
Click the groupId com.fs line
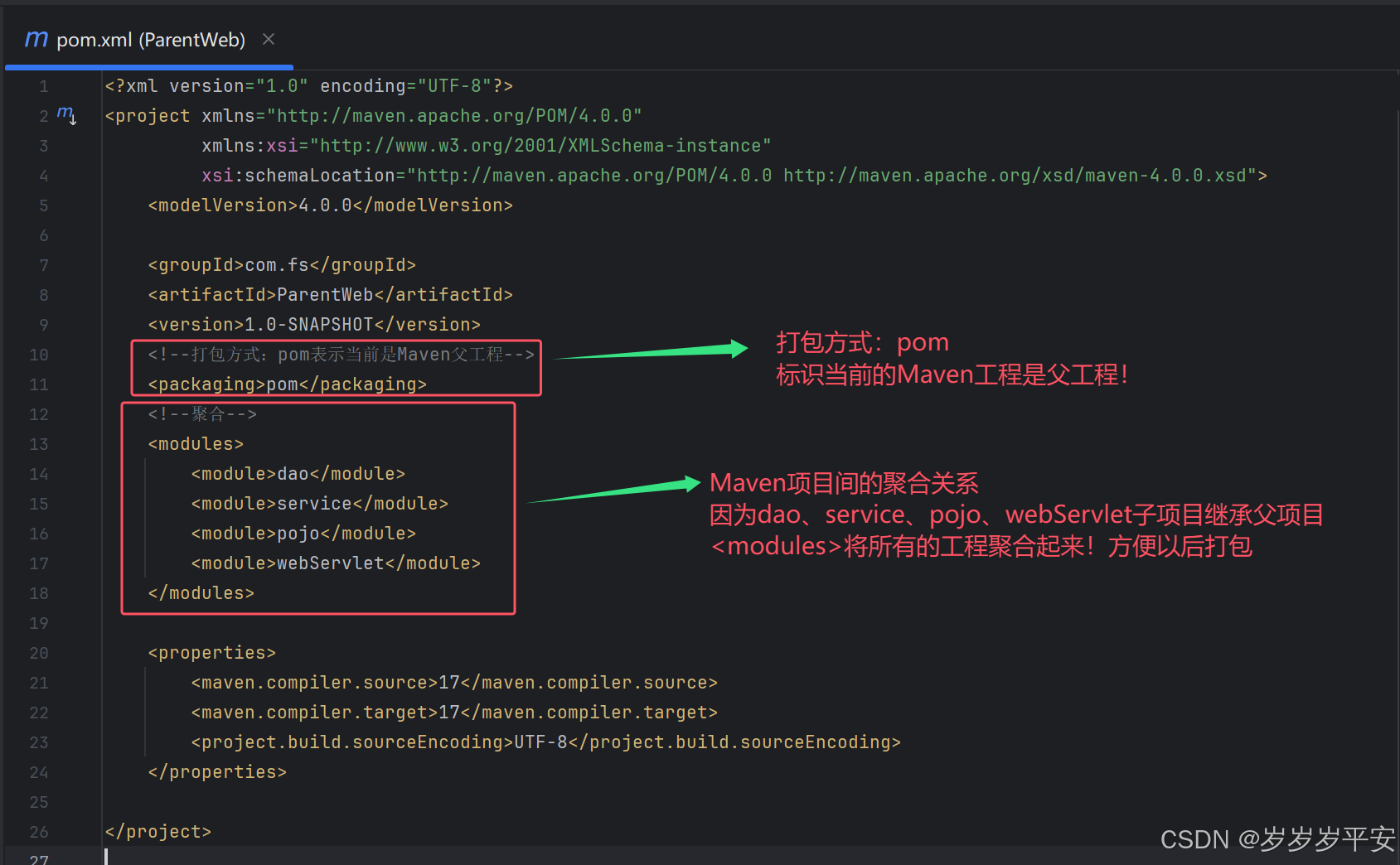point(282,265)
